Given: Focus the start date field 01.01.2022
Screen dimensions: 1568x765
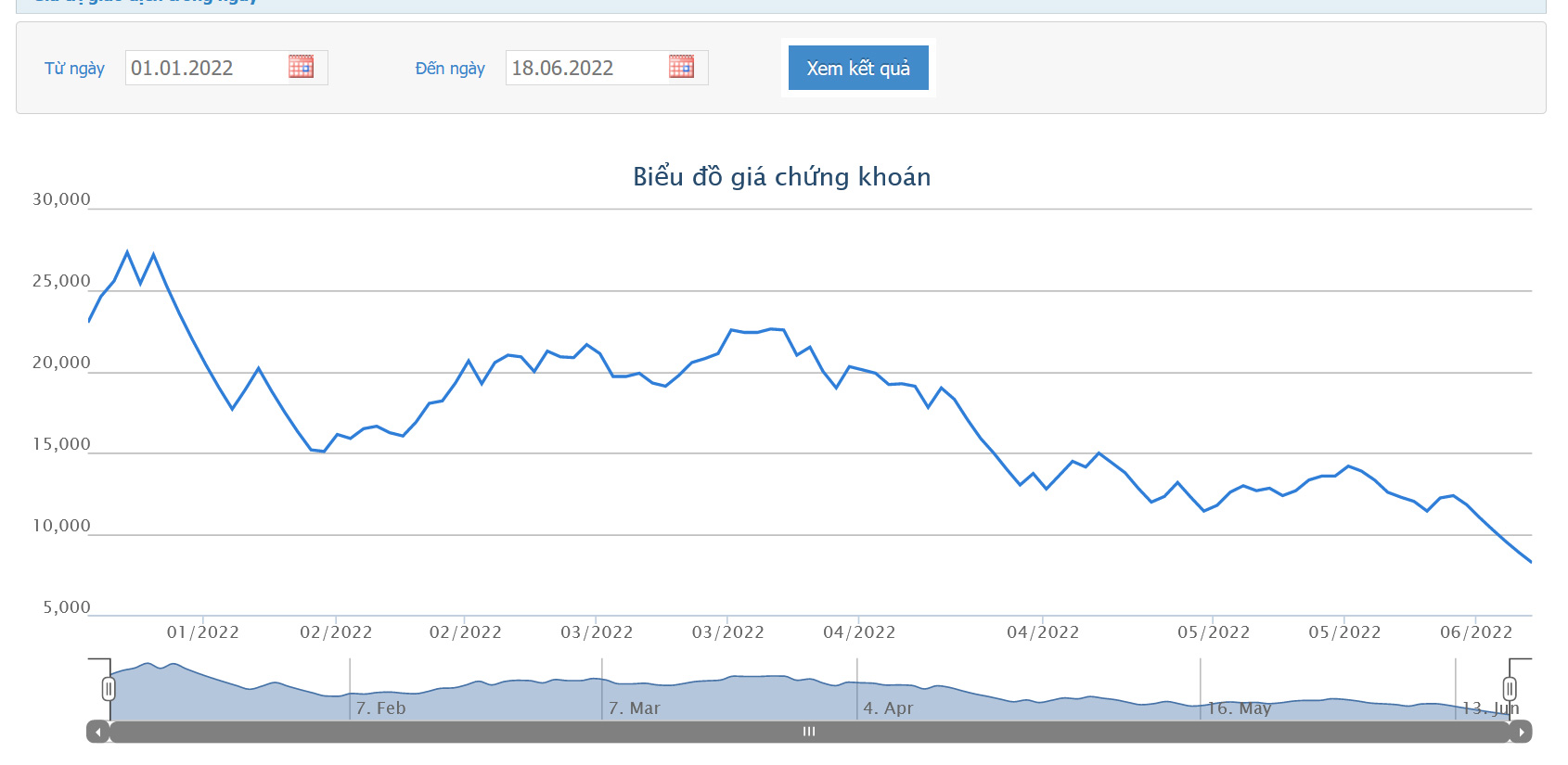Looking at the screenshot, I should [x=205, y=68].
